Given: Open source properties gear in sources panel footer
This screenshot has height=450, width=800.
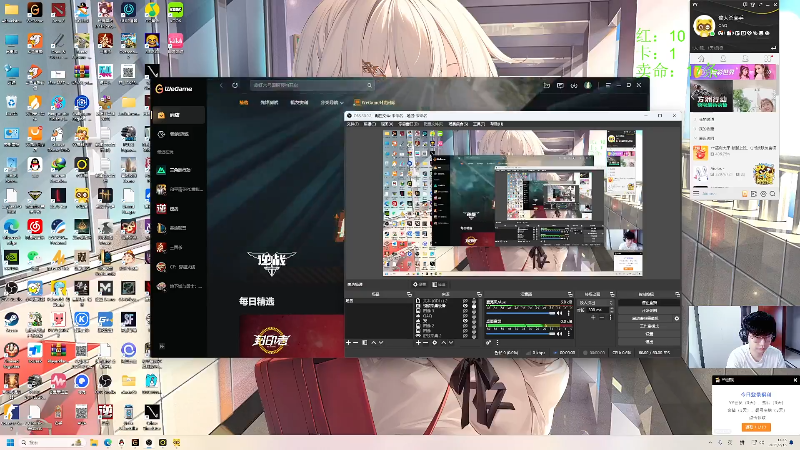Looking at the screenshot, I should pyautogui.click(x=435, y=343).
